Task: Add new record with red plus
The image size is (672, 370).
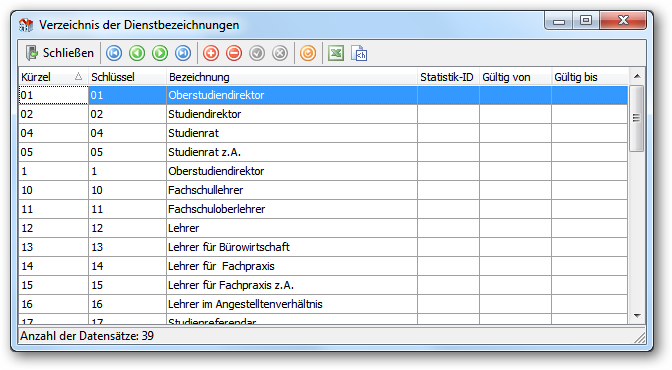Action: pyautogui.click(x=211, y=53)
